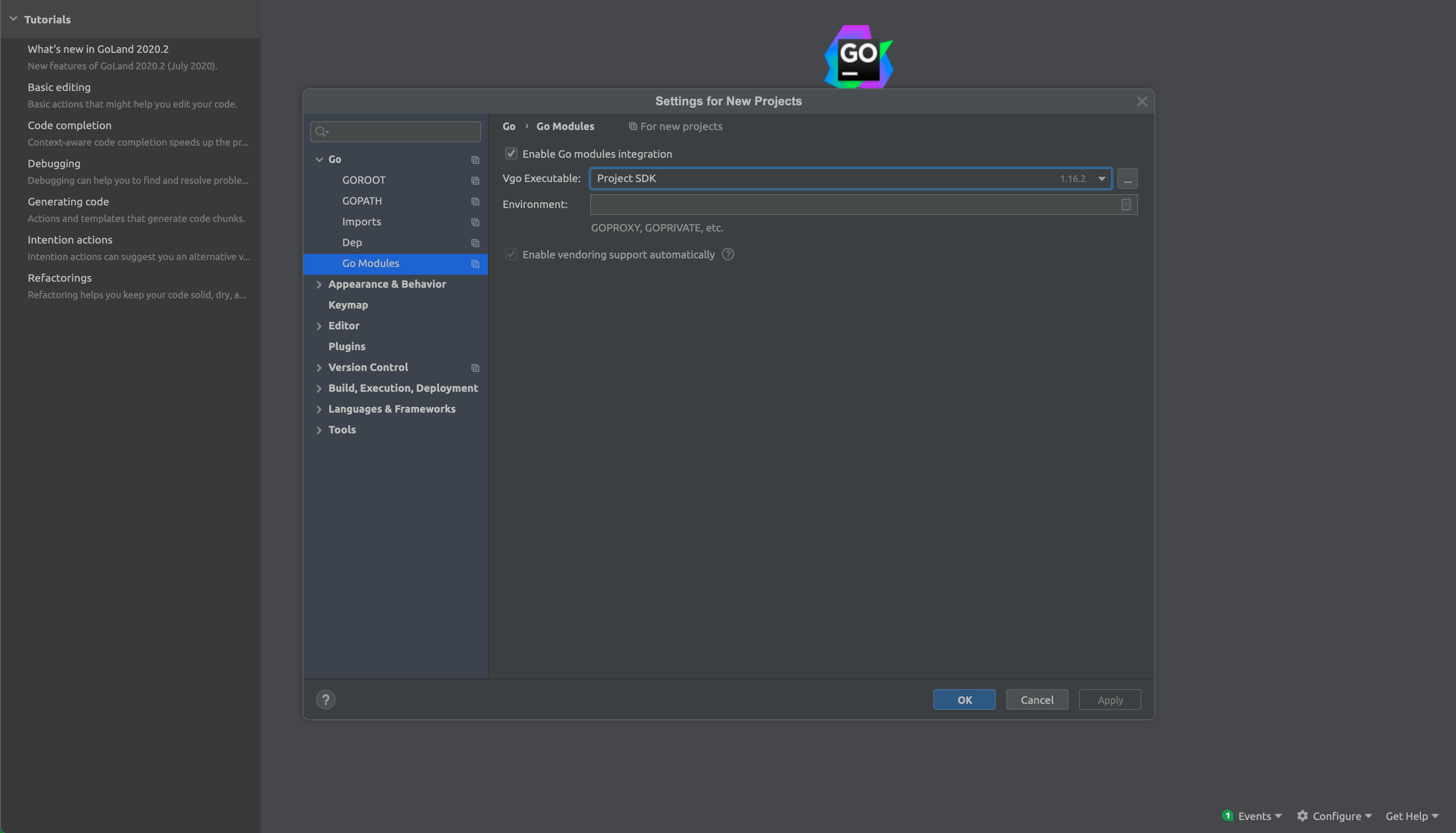Toggle Enable vendoring support automatically checkbox
1456x833 pixels.
click(511, 254)
